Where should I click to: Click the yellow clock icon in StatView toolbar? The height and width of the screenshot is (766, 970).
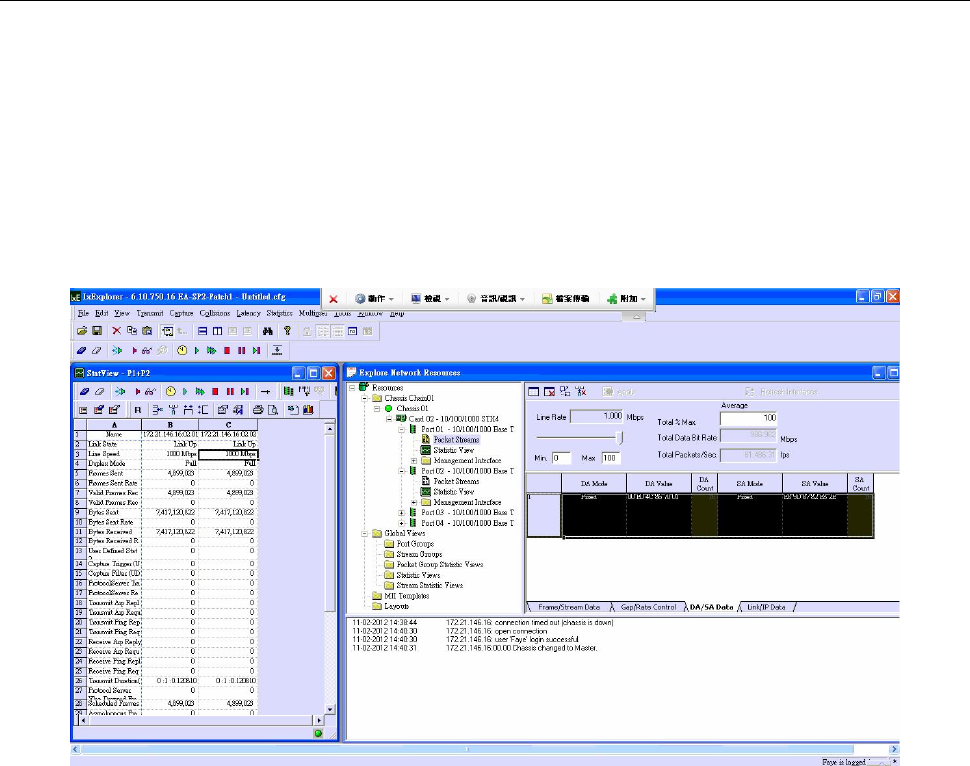[x=171, y=391]
